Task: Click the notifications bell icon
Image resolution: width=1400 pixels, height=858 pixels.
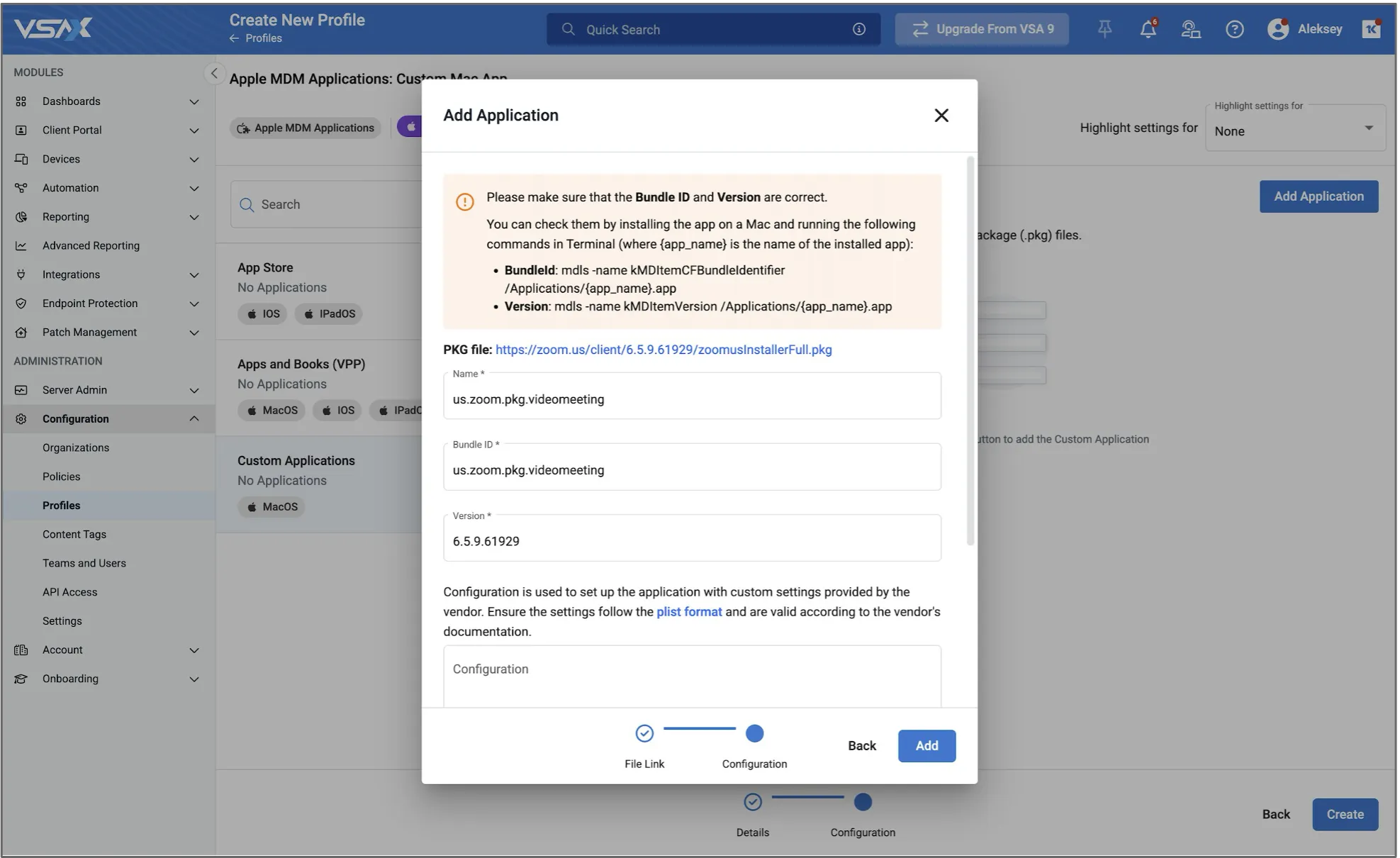Action: coord(1148,29)
